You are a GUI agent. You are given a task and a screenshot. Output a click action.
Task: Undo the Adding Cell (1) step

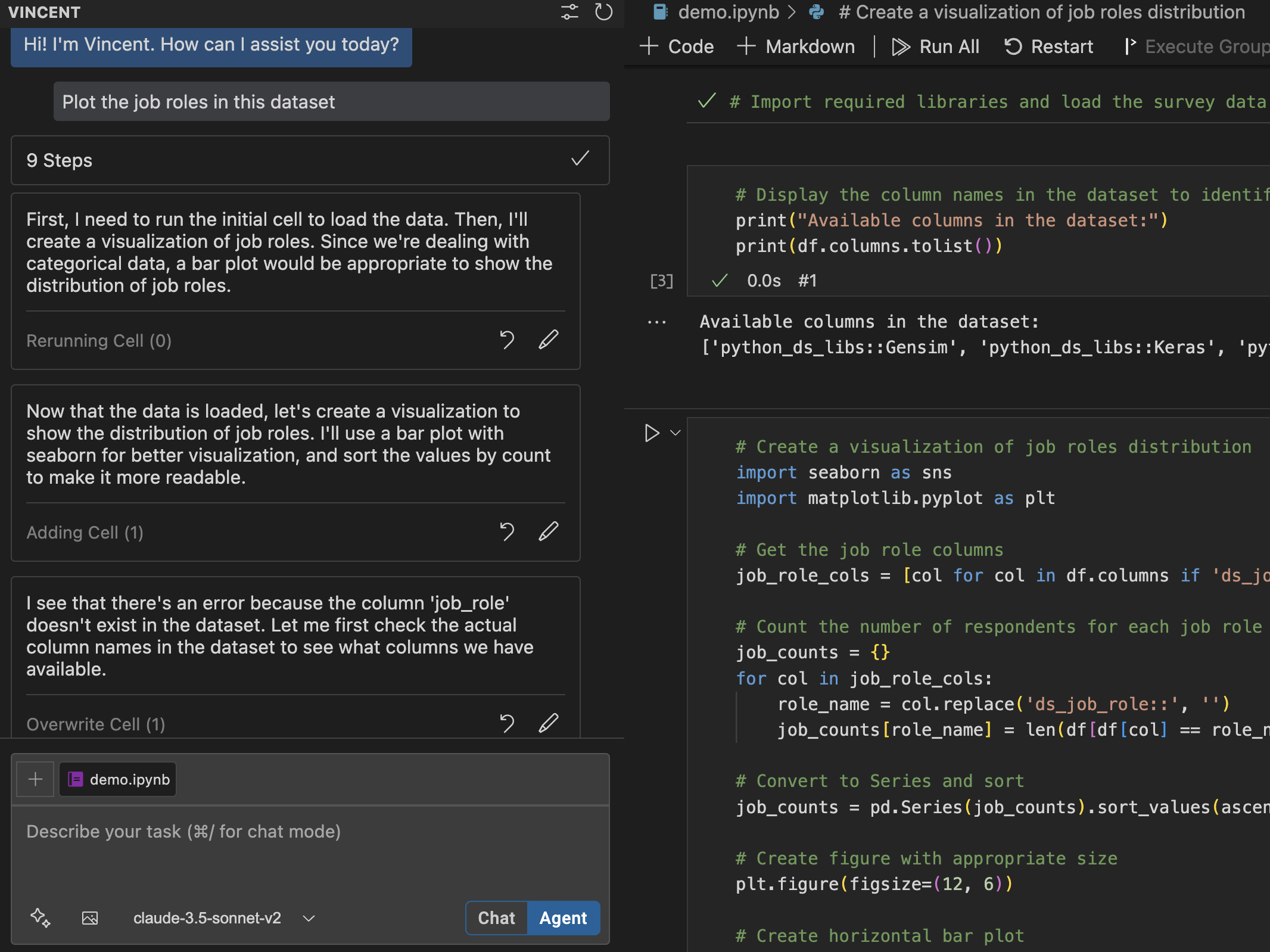[x=507, y=532]
